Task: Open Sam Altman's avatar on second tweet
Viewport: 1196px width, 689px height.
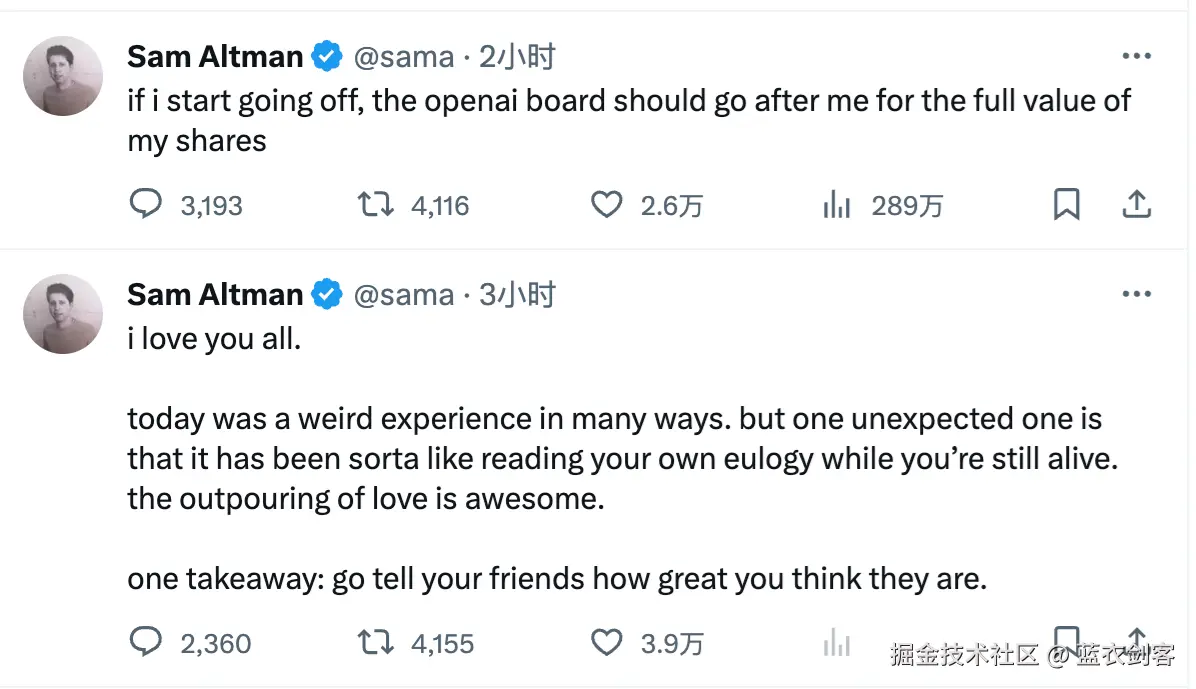Action: click(x=63, y=314)
